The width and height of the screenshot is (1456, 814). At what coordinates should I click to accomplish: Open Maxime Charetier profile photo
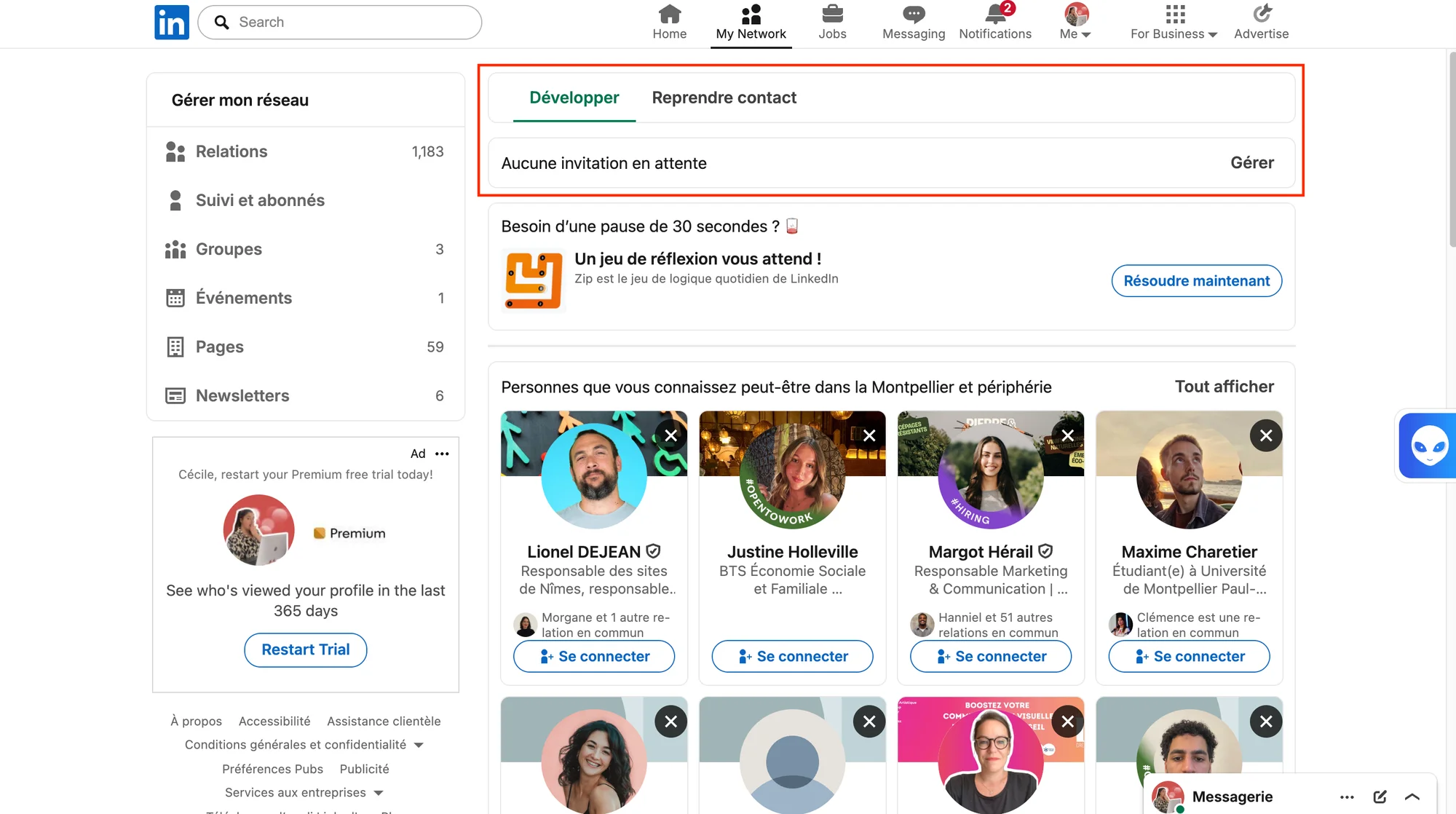[1189, 476]
